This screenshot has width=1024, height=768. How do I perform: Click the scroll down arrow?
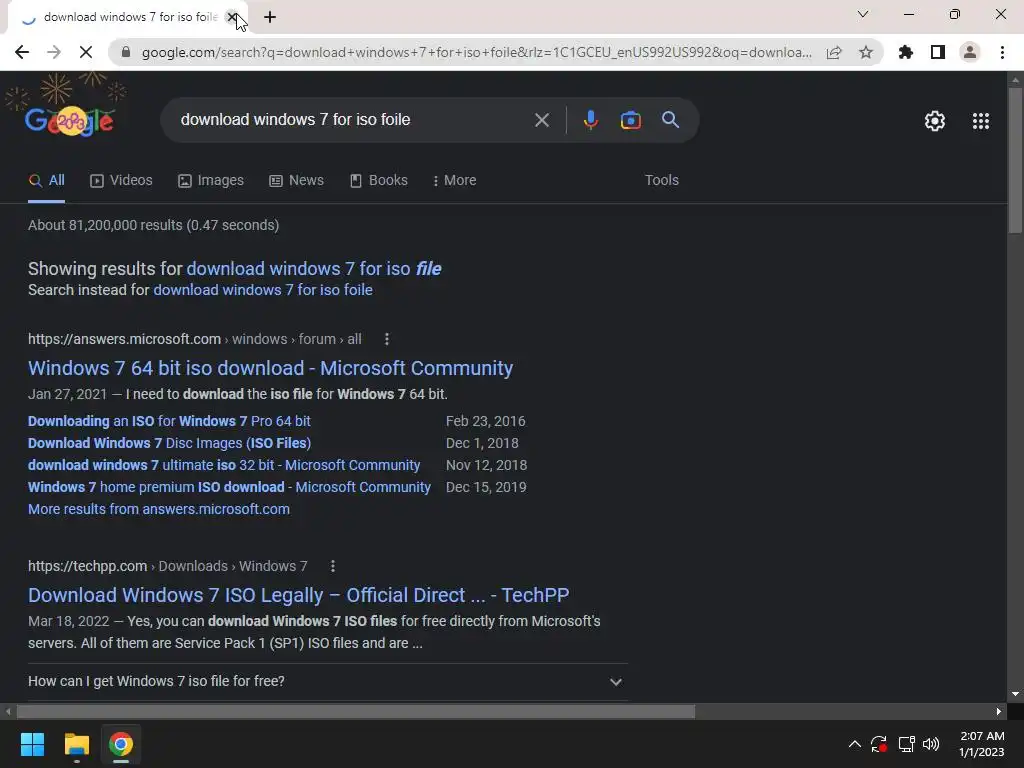1015,694
